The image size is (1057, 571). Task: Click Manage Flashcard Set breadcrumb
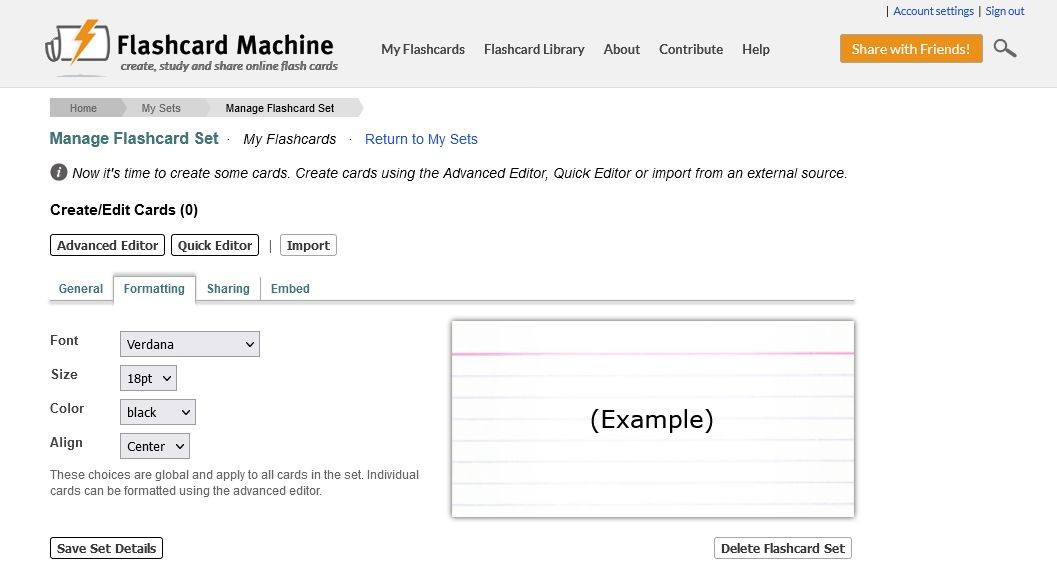[280, 108]
